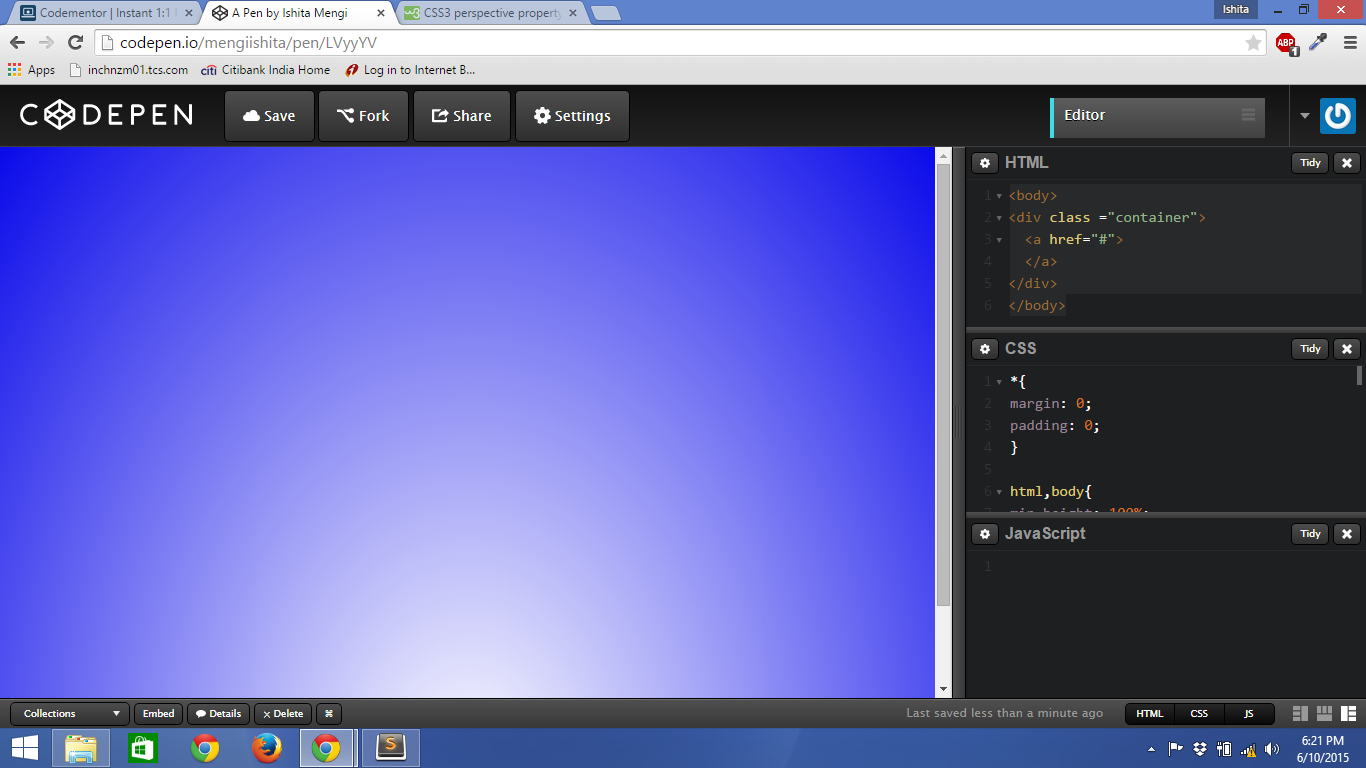
Task: Collapse the body tag via its disclosure arrow
Action: 998,195
